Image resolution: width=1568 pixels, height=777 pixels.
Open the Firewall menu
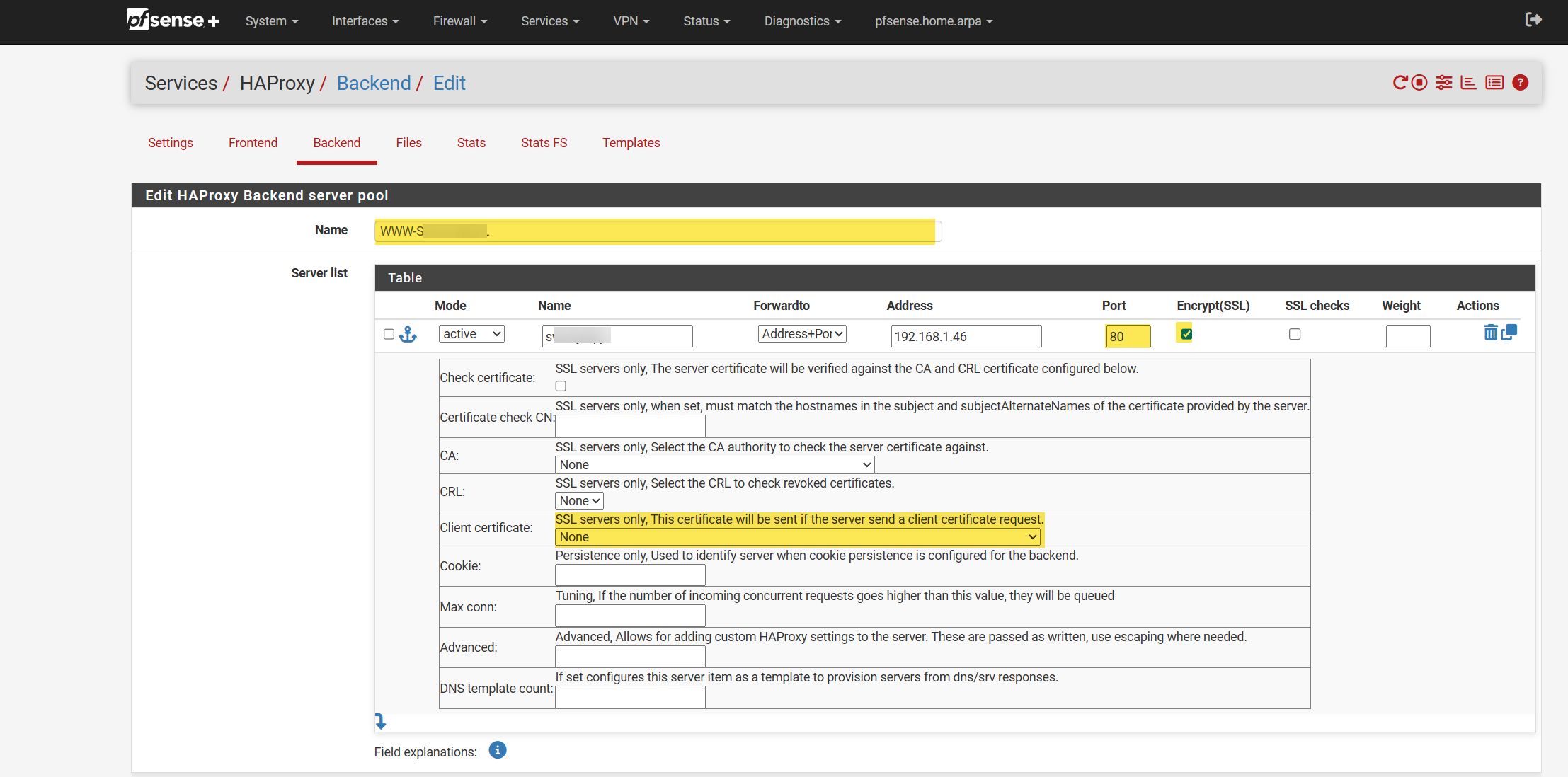(460, 21)
